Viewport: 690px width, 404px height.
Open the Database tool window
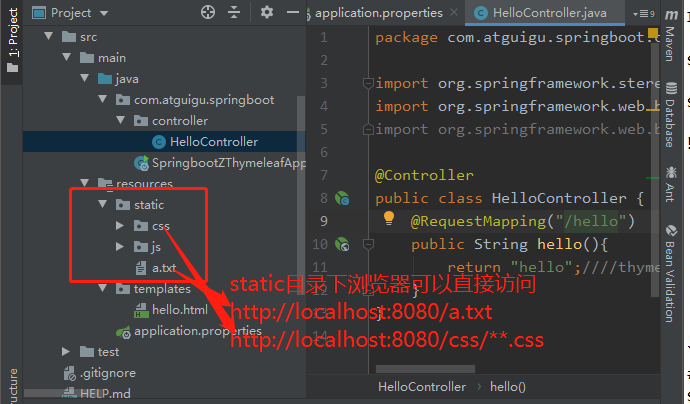(670, 114)
